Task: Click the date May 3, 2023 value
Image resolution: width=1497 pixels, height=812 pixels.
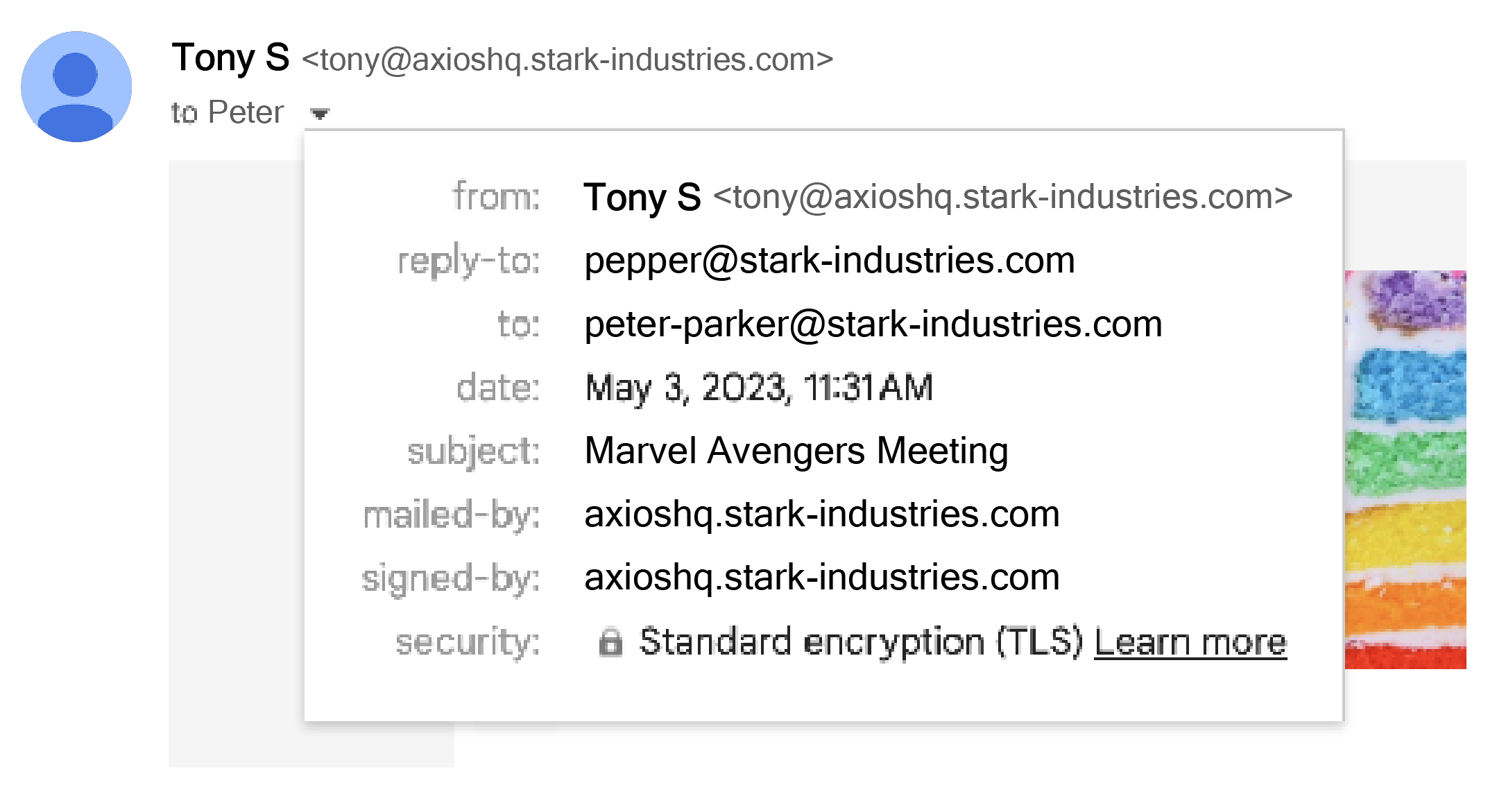Action: [x=759, y=388]
